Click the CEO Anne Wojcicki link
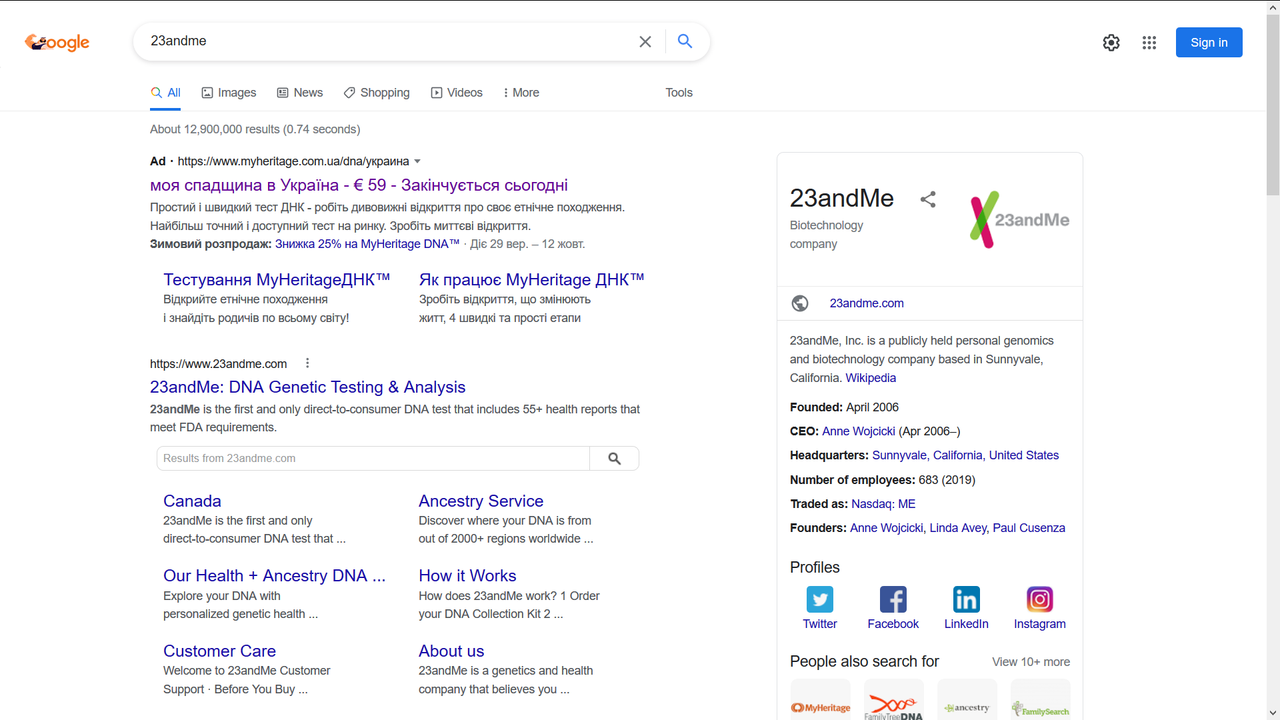 click(x=859, y=431)
